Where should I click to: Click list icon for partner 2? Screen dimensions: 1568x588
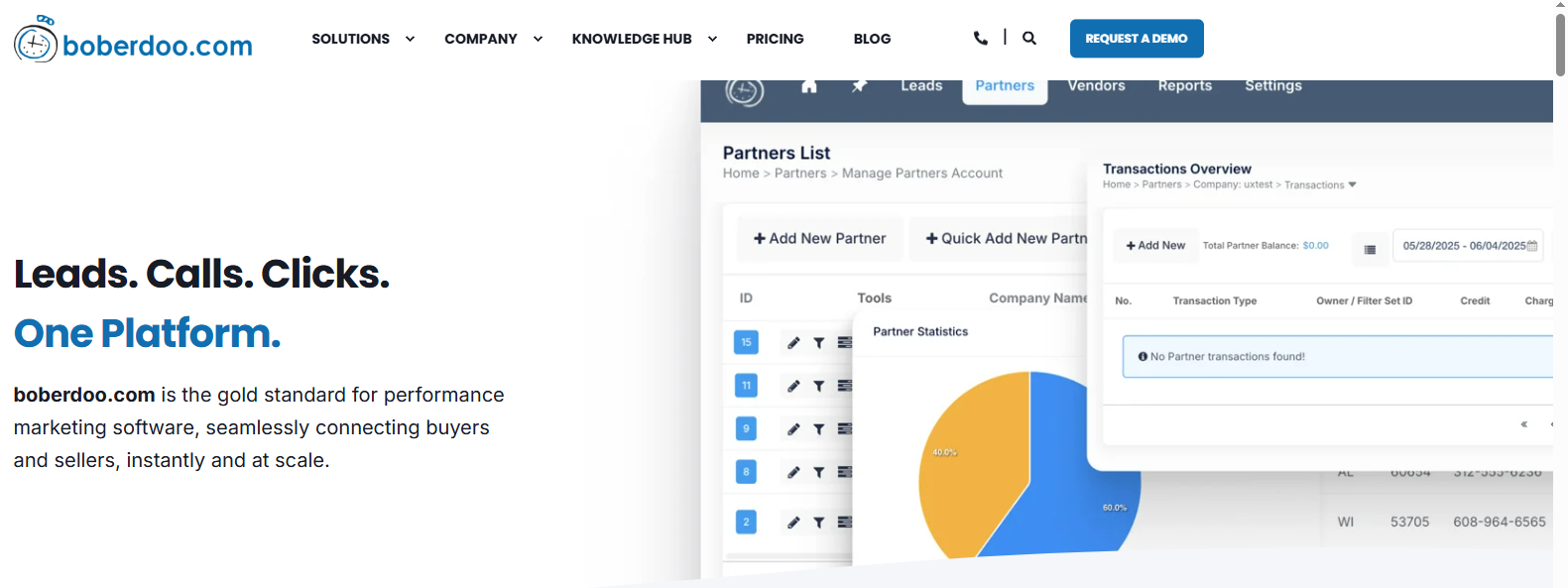pos(844,523)
